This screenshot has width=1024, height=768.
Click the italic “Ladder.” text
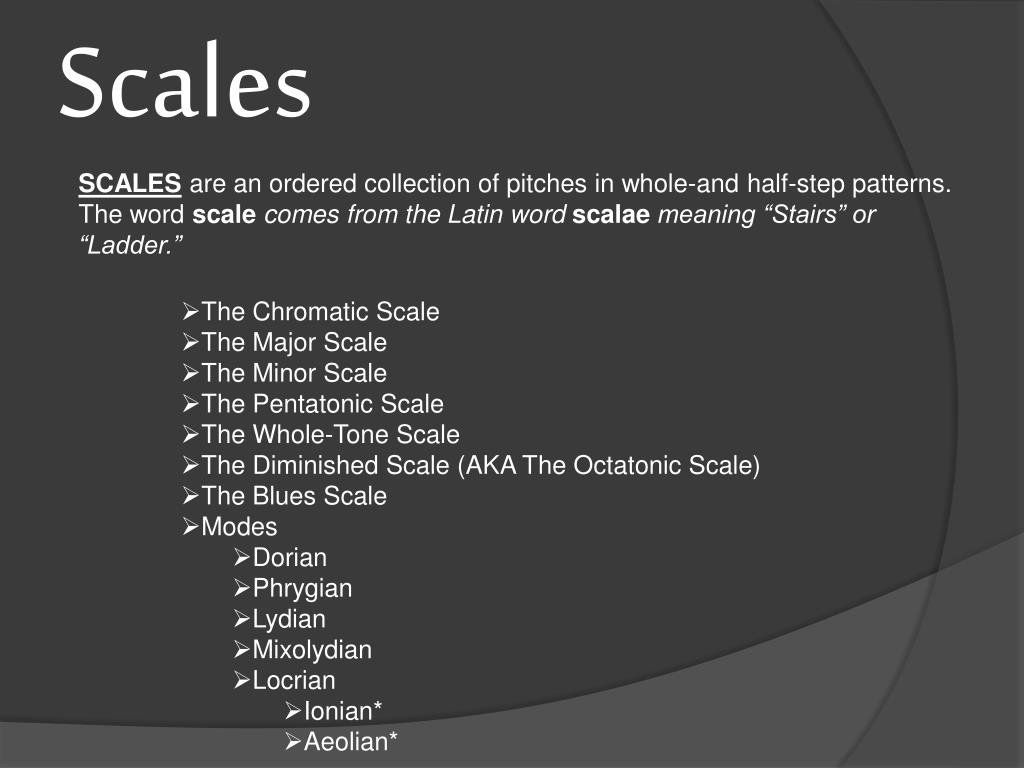click(131, 245)
